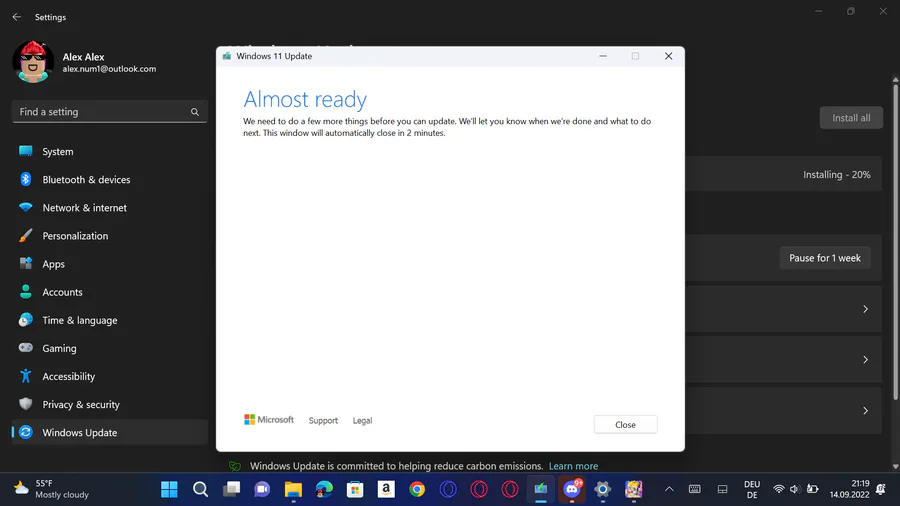Image resolution: width=900 pixels, height=506 pixels.
Task: Open Privacy & security settings
Action: point(110,404)
